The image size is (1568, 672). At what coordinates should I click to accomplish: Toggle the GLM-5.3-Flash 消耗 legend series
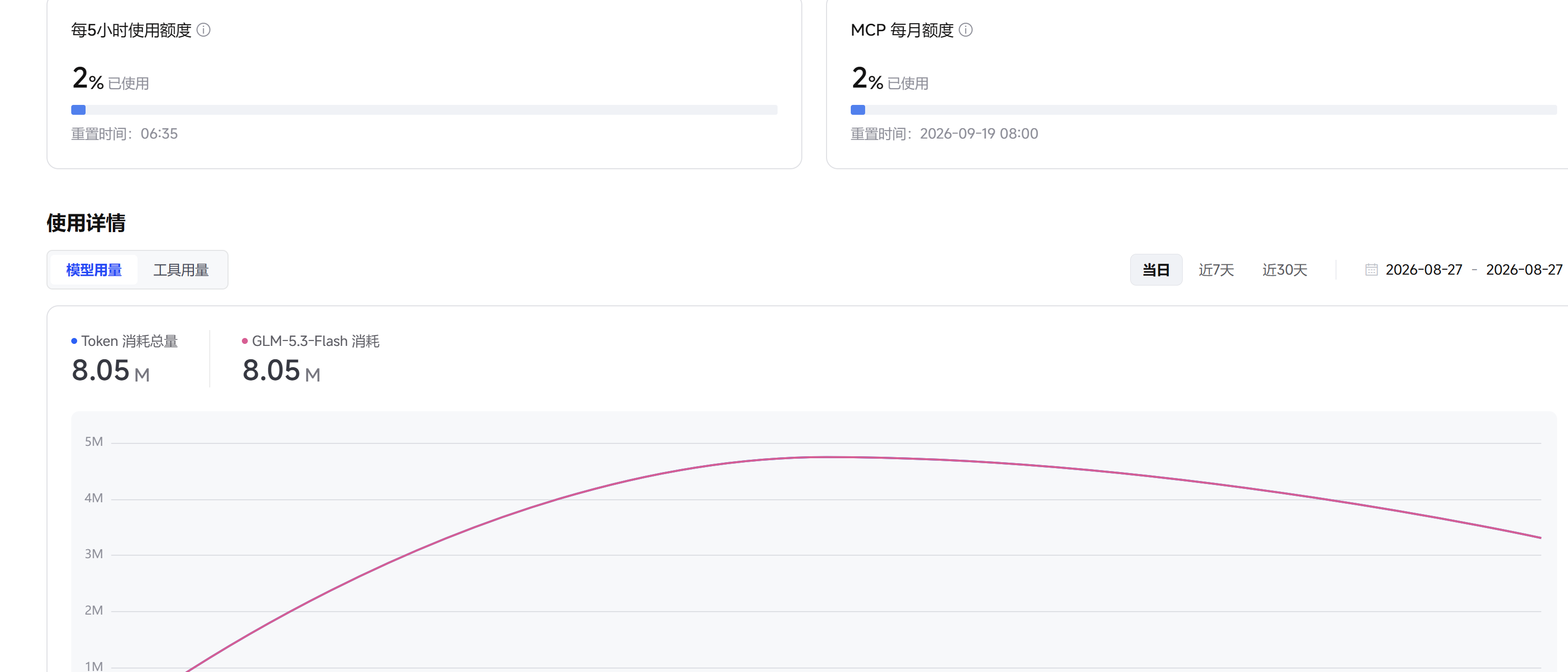[x=311, y=341]
